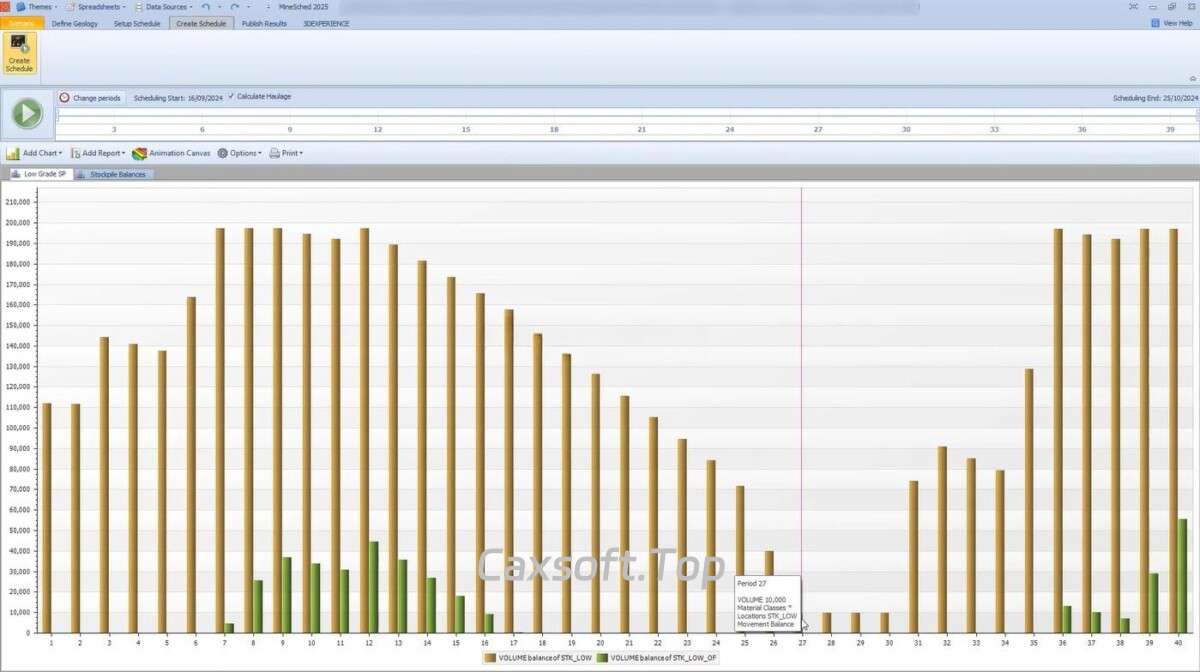
Task: Open the Publish Results ribbon tab
Action: (264, 23)
